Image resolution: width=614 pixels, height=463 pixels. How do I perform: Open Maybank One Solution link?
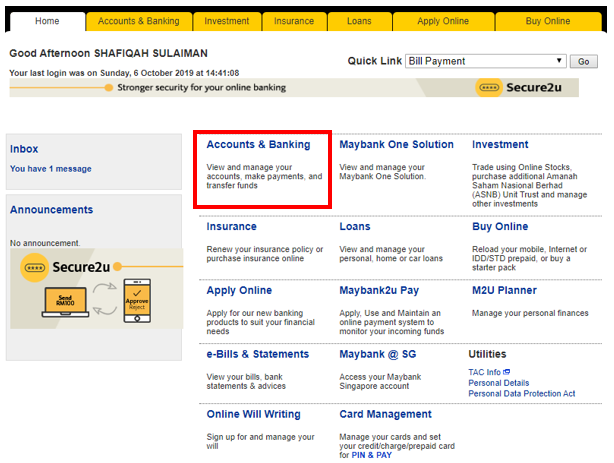396,145
